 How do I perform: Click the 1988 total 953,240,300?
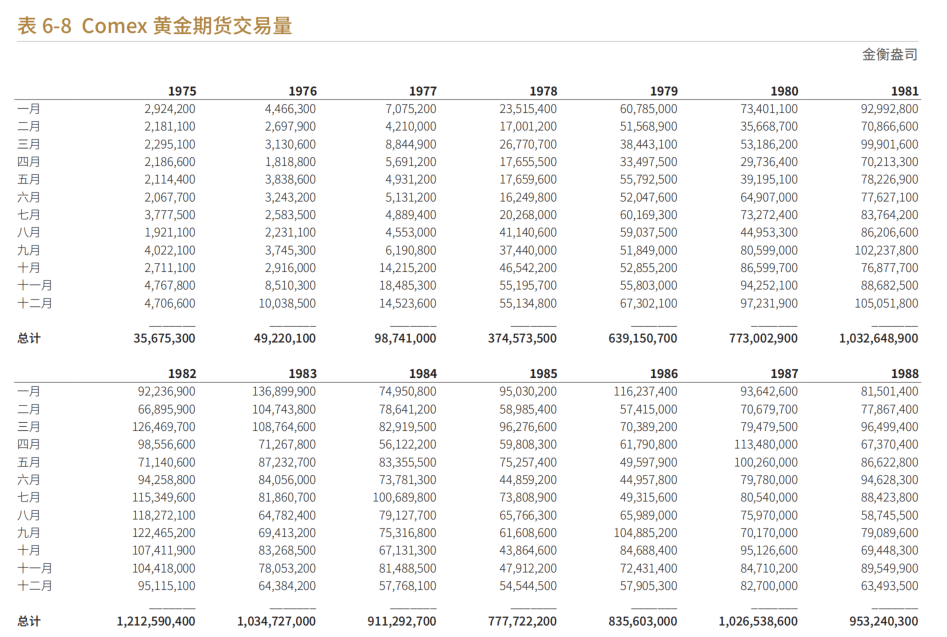click(x=884, y=621)
